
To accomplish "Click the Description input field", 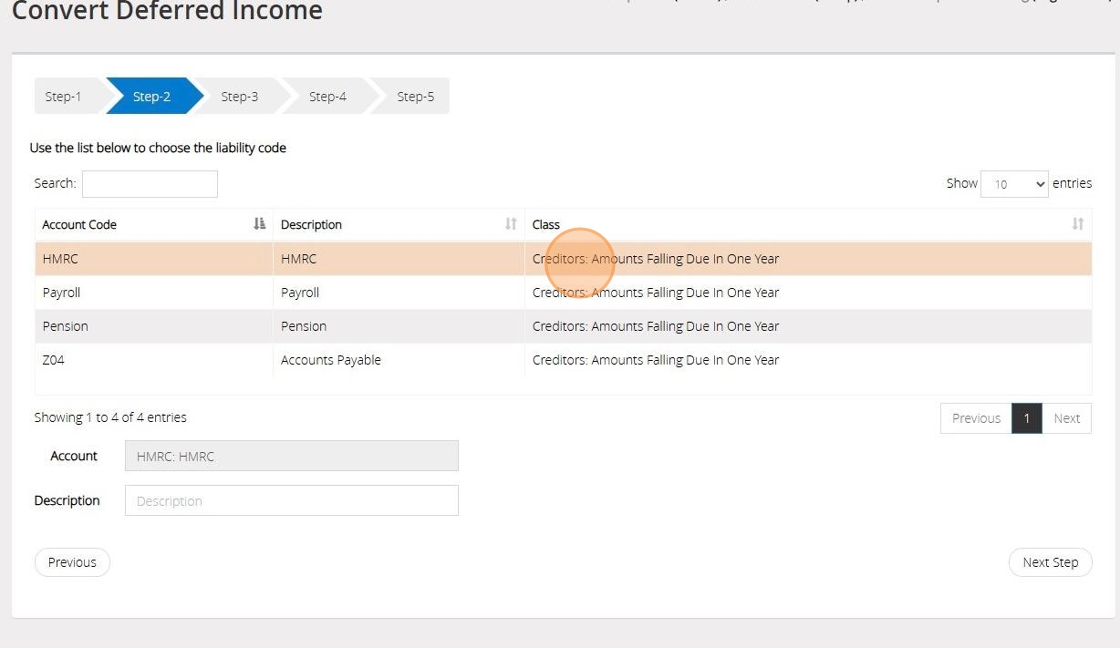I will pyautogui.click(x=291, y=501).
